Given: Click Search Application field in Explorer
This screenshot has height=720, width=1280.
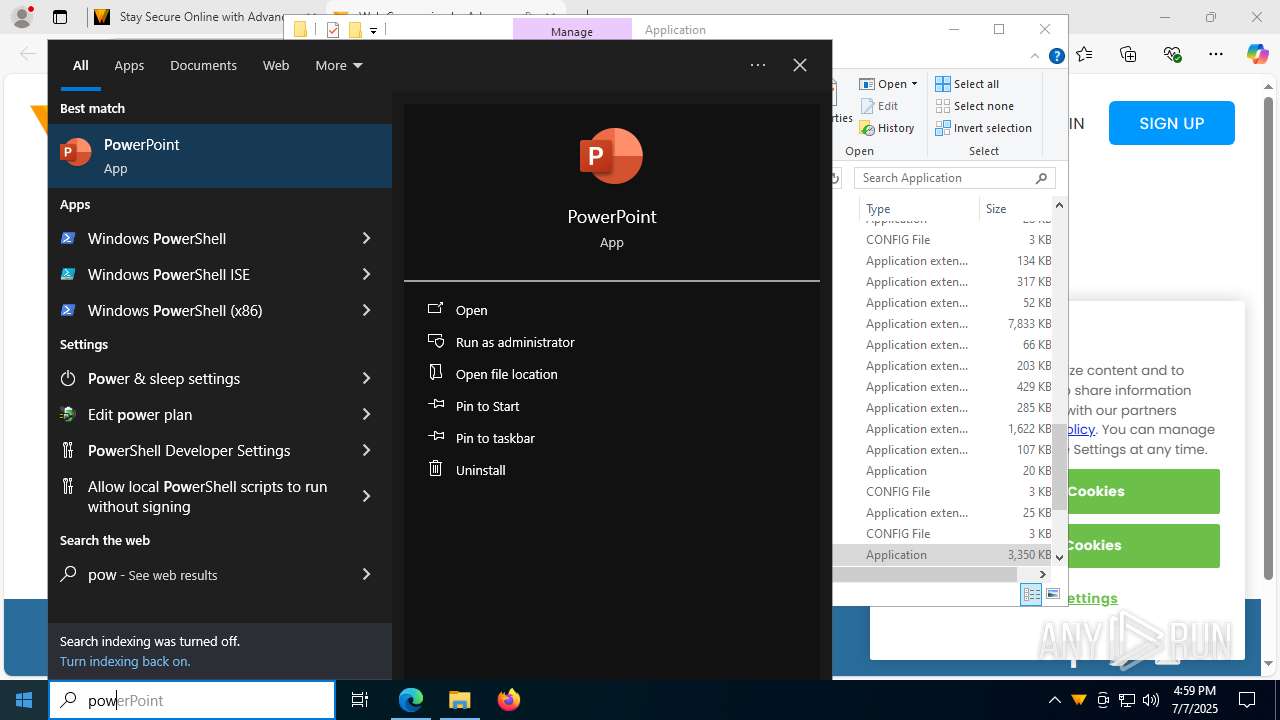Looking at the screenshot, I should (954, 178).
